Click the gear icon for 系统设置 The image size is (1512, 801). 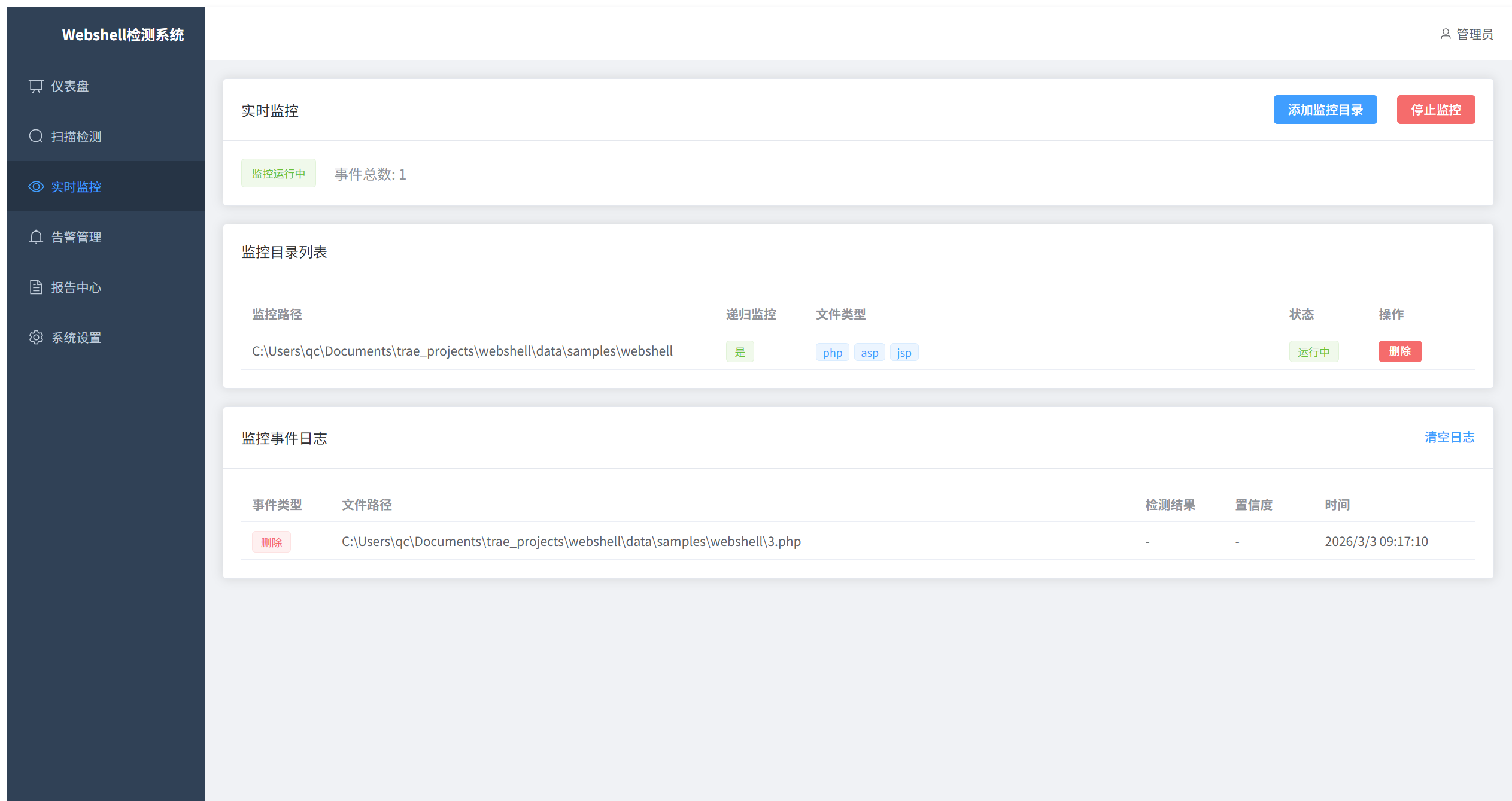[36, 338]
